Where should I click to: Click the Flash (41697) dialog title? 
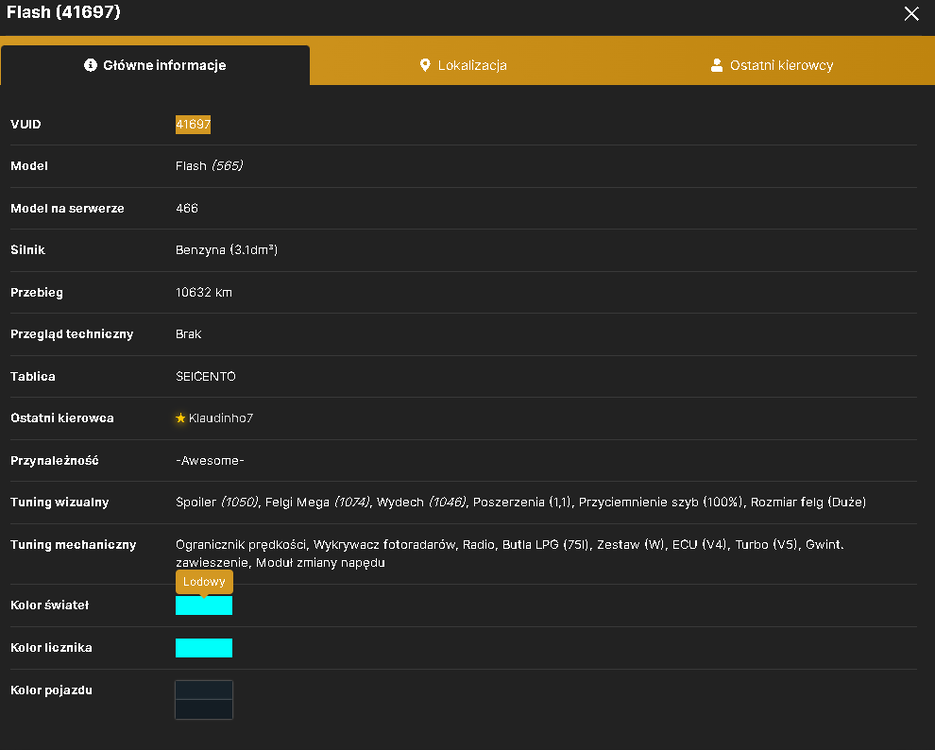63,12
